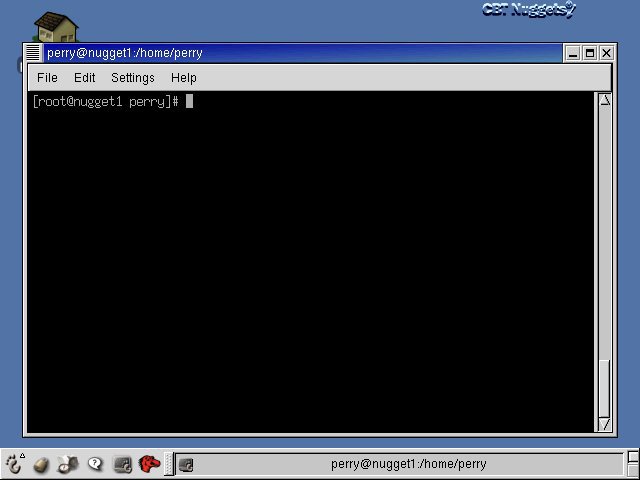Viewport: 640px width, 480px height.
Task: Maximize the terminal window
Action: click(x=589, y=53)
